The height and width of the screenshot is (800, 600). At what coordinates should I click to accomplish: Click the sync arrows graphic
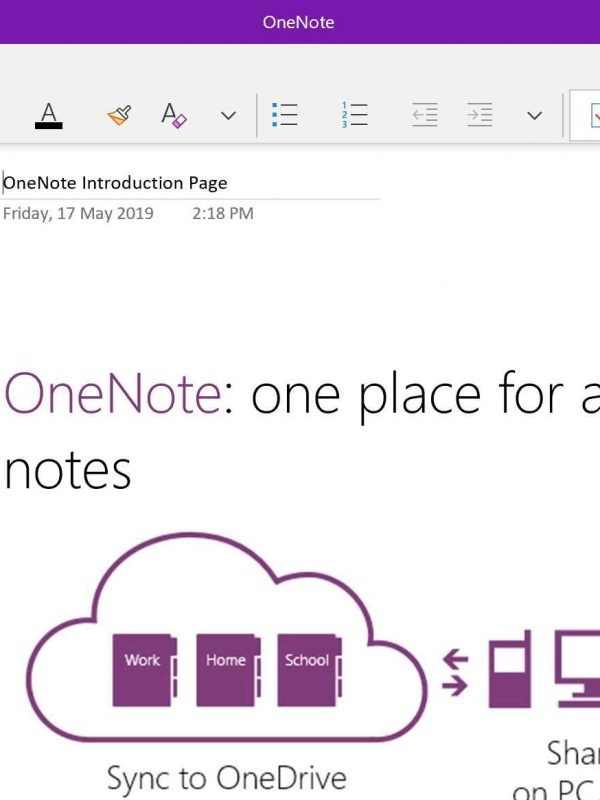click(x=455, y=672)
